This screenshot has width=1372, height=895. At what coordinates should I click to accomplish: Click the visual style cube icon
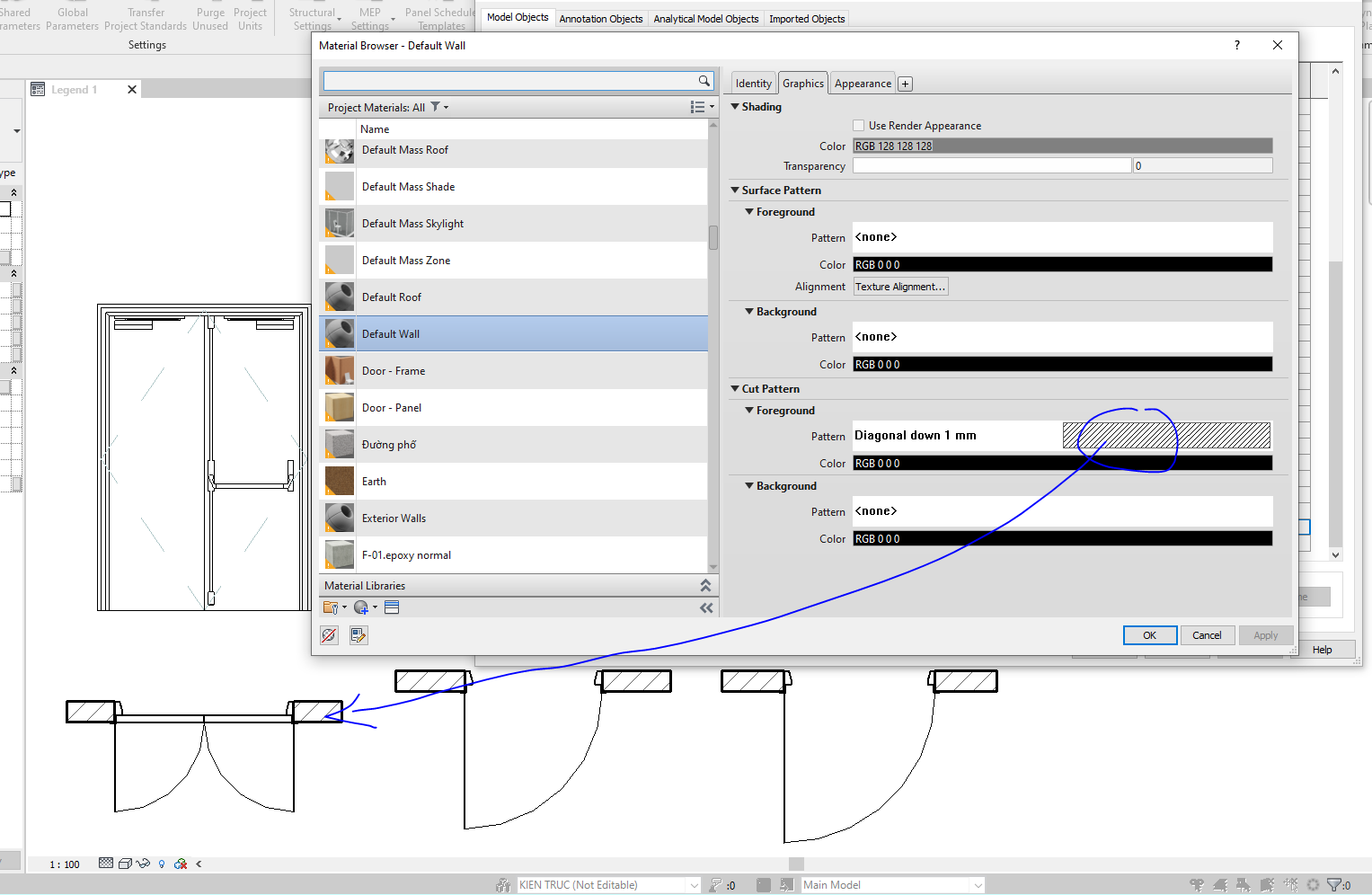(125, 864)
